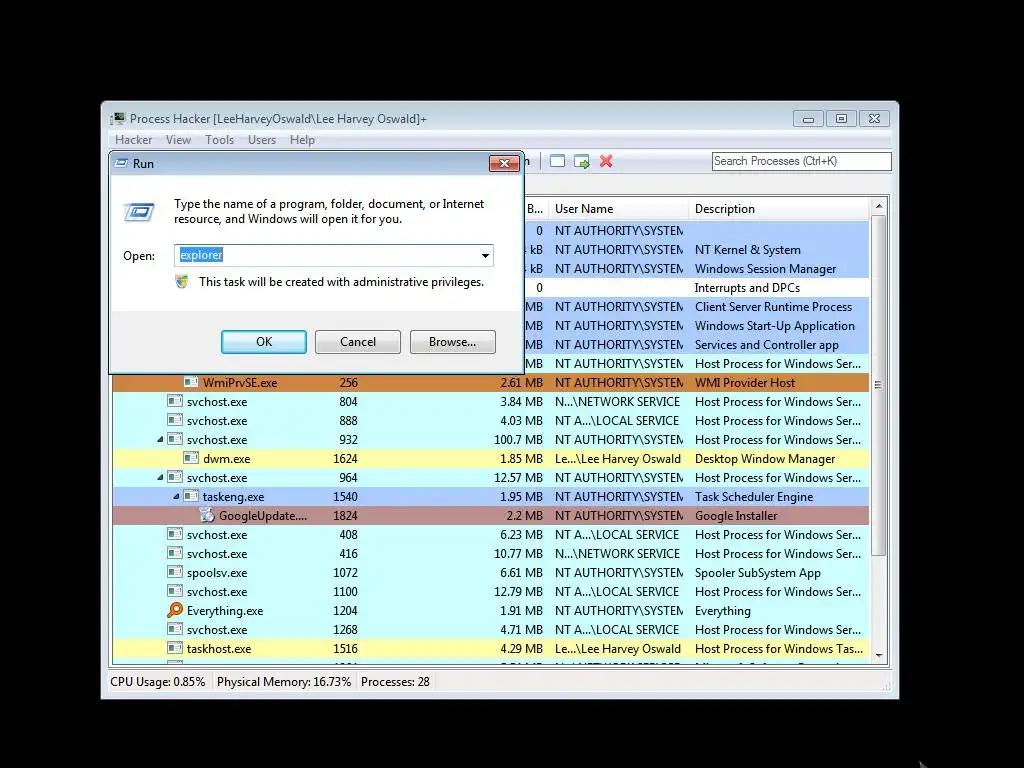This screenshot has height=768, width=1024.
Task: Open the Help menu
Action: pyautogui.click(x=302, y=140)
